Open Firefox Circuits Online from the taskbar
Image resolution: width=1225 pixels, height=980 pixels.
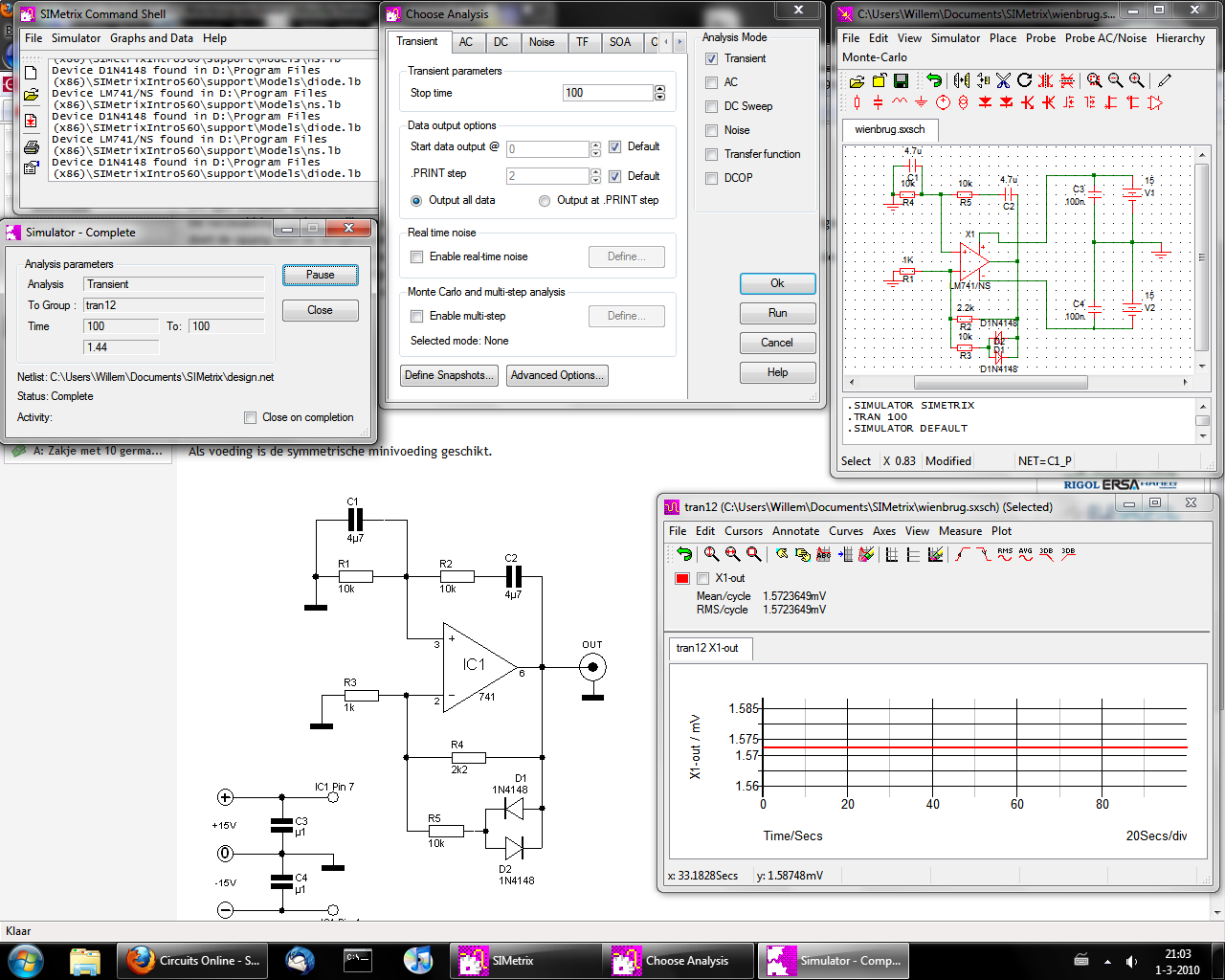[x=195, y=961]
